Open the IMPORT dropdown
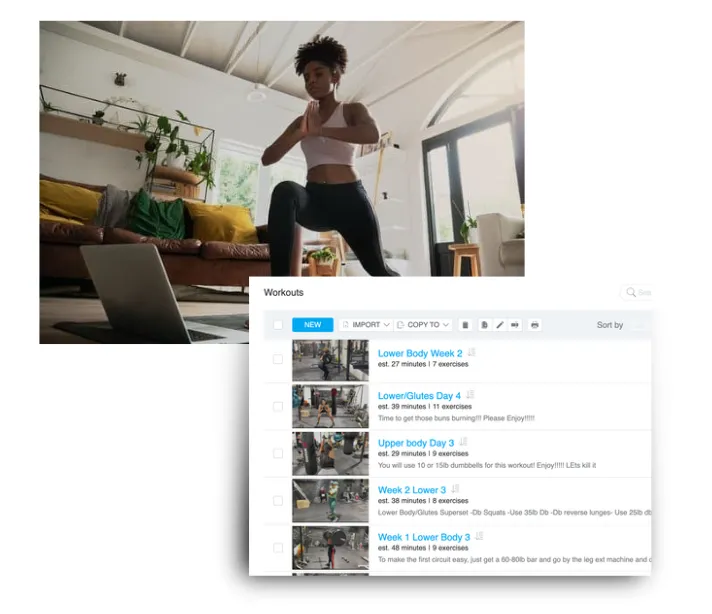The height and width of the screenshot is (614, 712). [366, 325]
